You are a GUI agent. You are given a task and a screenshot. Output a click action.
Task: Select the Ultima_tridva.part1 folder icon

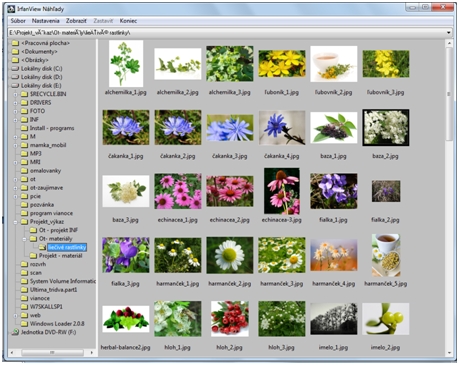[x=24, y=290]
